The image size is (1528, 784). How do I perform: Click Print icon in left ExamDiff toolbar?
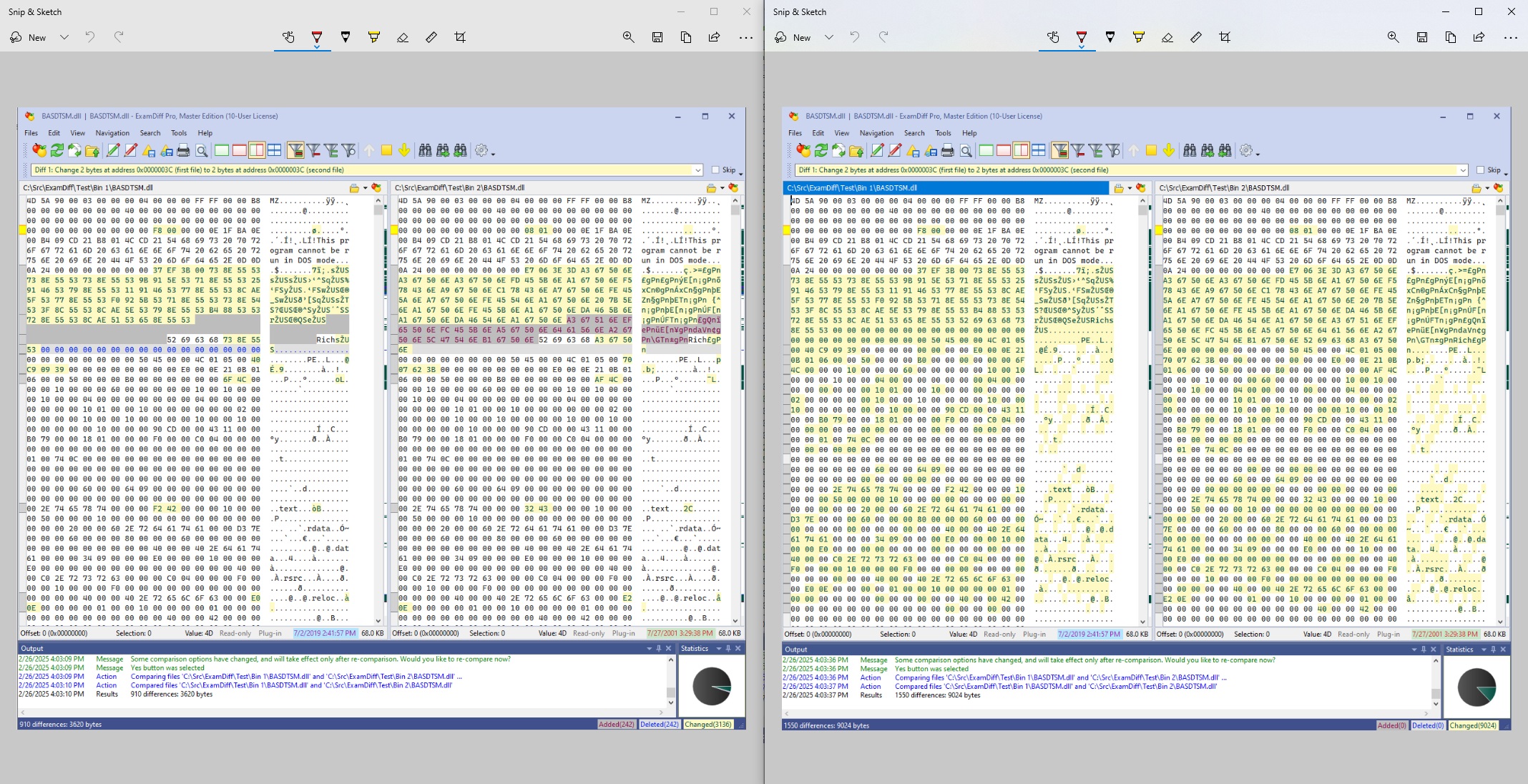[x=184, y=150]
